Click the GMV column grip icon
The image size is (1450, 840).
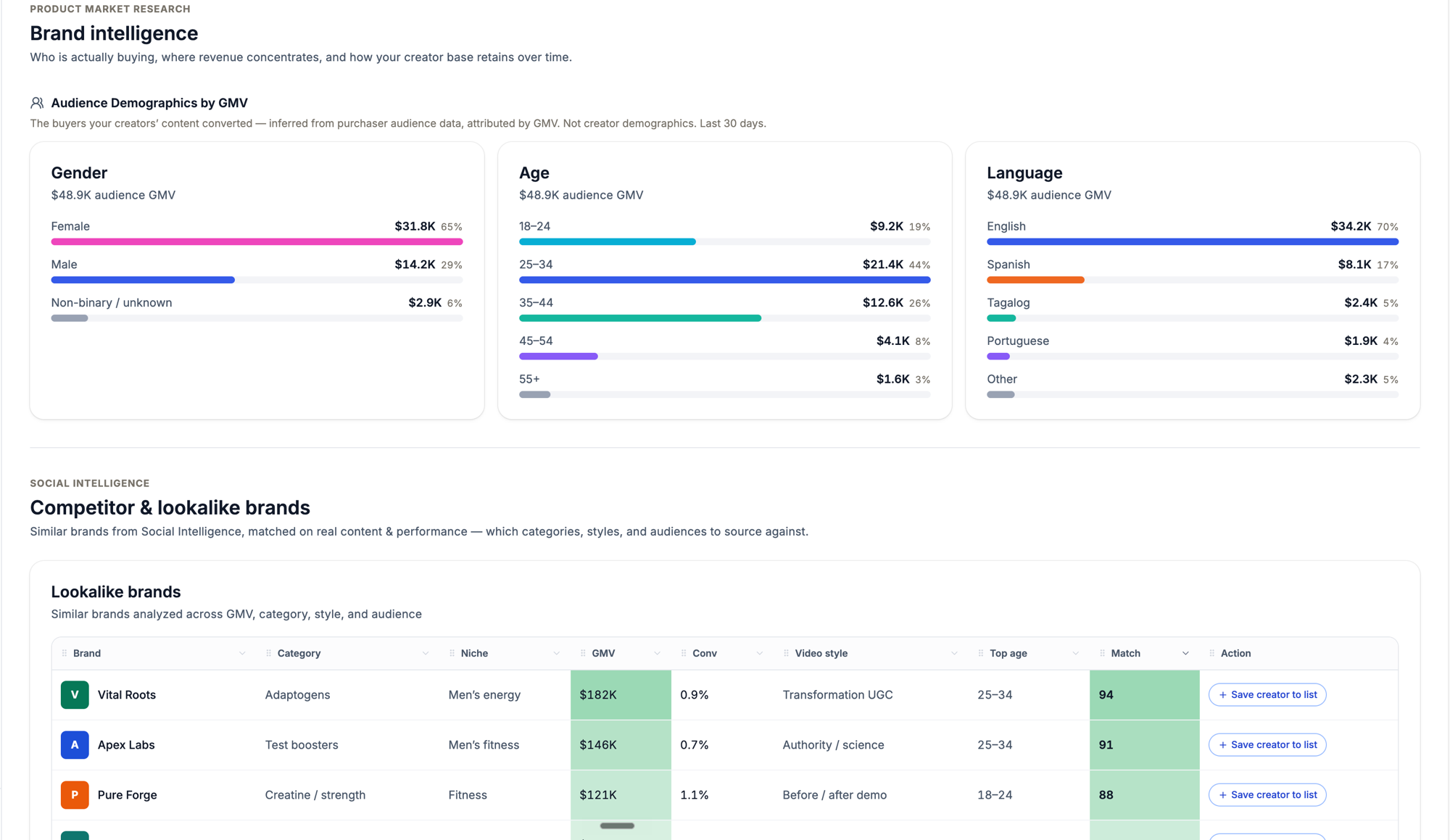[583, 653]
